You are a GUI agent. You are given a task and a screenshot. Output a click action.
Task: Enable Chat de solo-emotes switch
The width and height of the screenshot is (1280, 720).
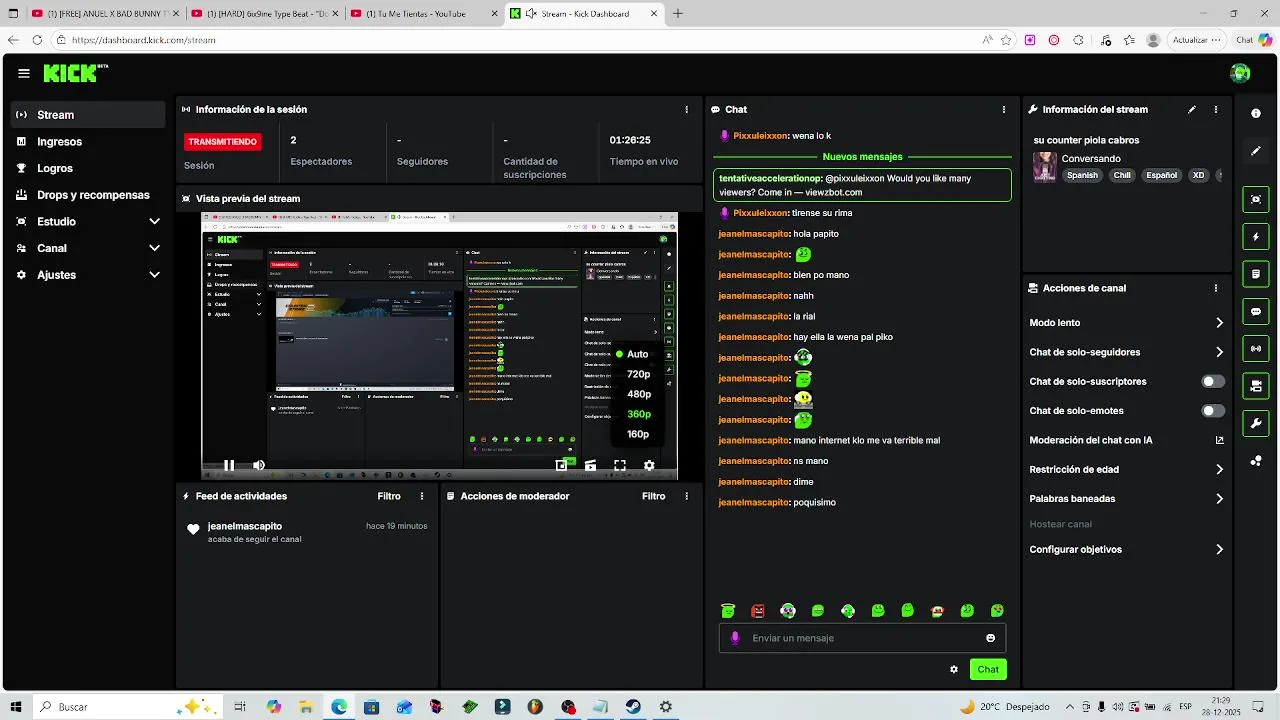(1213, 411)
